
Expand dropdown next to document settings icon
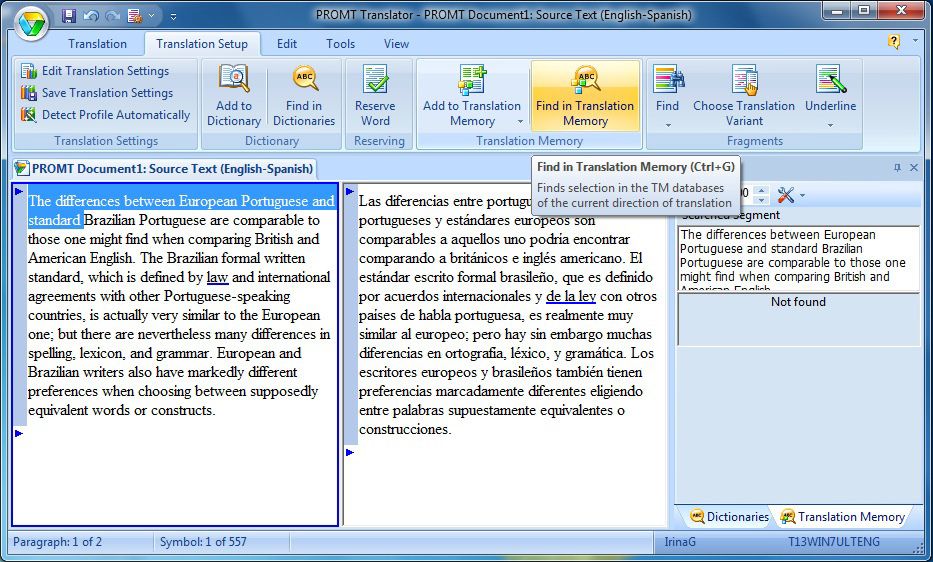pos(151,17)
